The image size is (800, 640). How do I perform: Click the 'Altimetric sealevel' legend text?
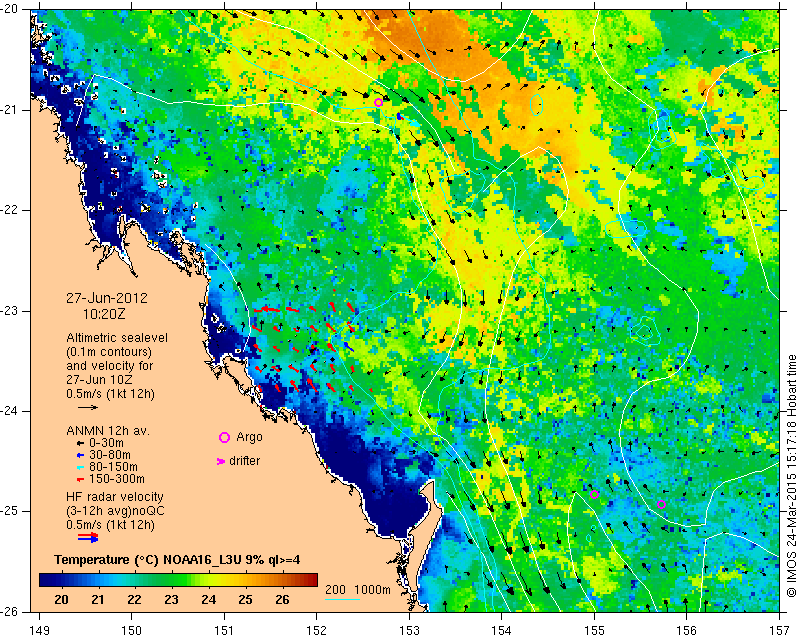pos(117,338)
